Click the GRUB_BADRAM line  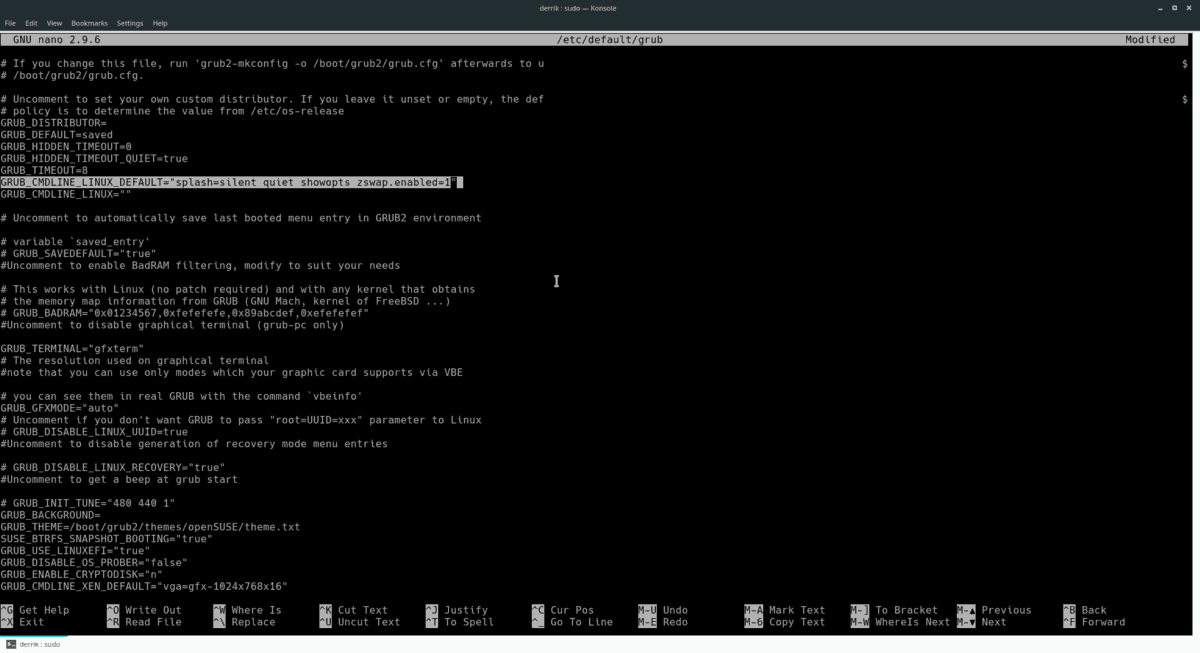point(185,313)
